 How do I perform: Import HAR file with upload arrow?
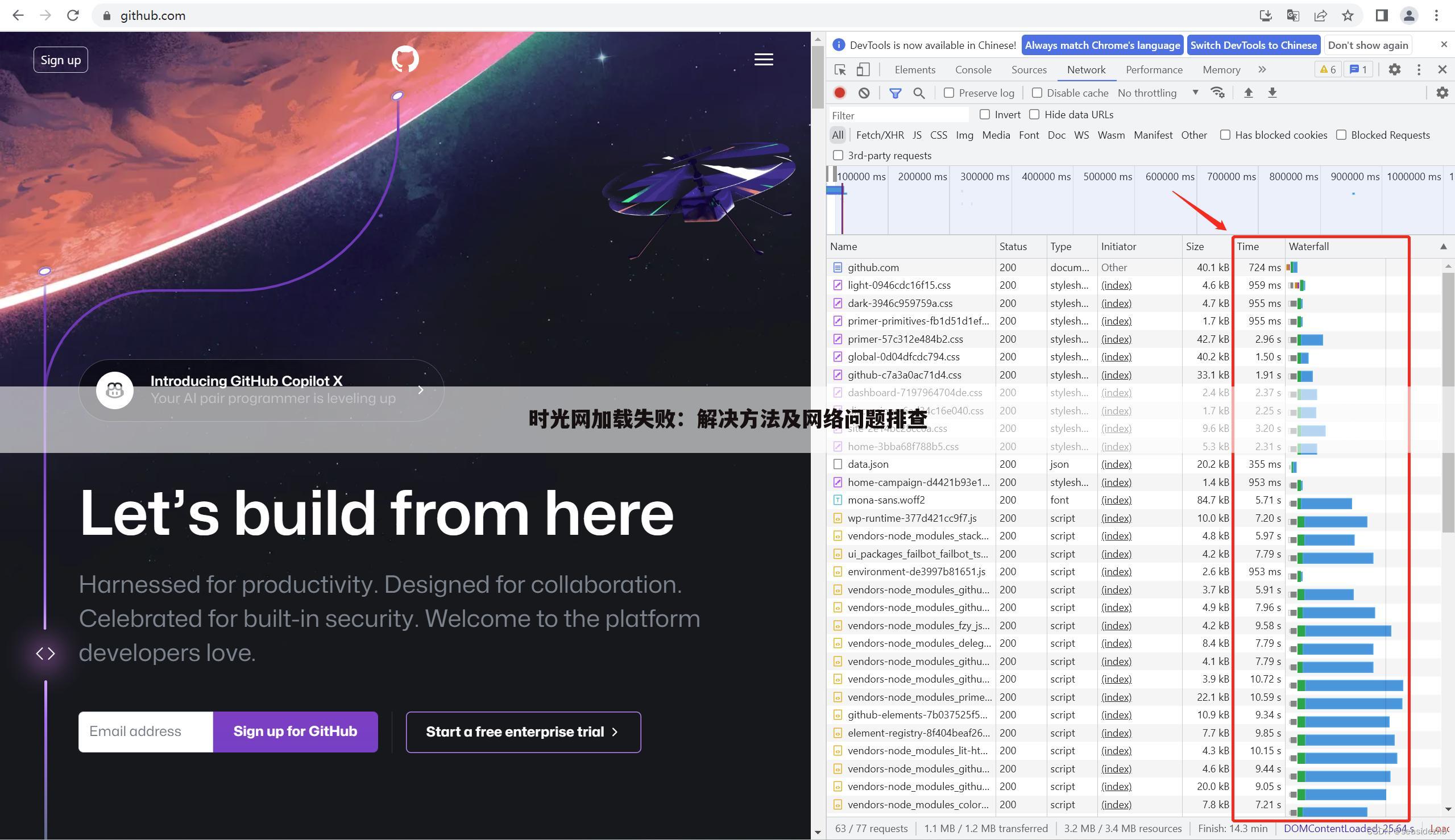(1248, 93)
